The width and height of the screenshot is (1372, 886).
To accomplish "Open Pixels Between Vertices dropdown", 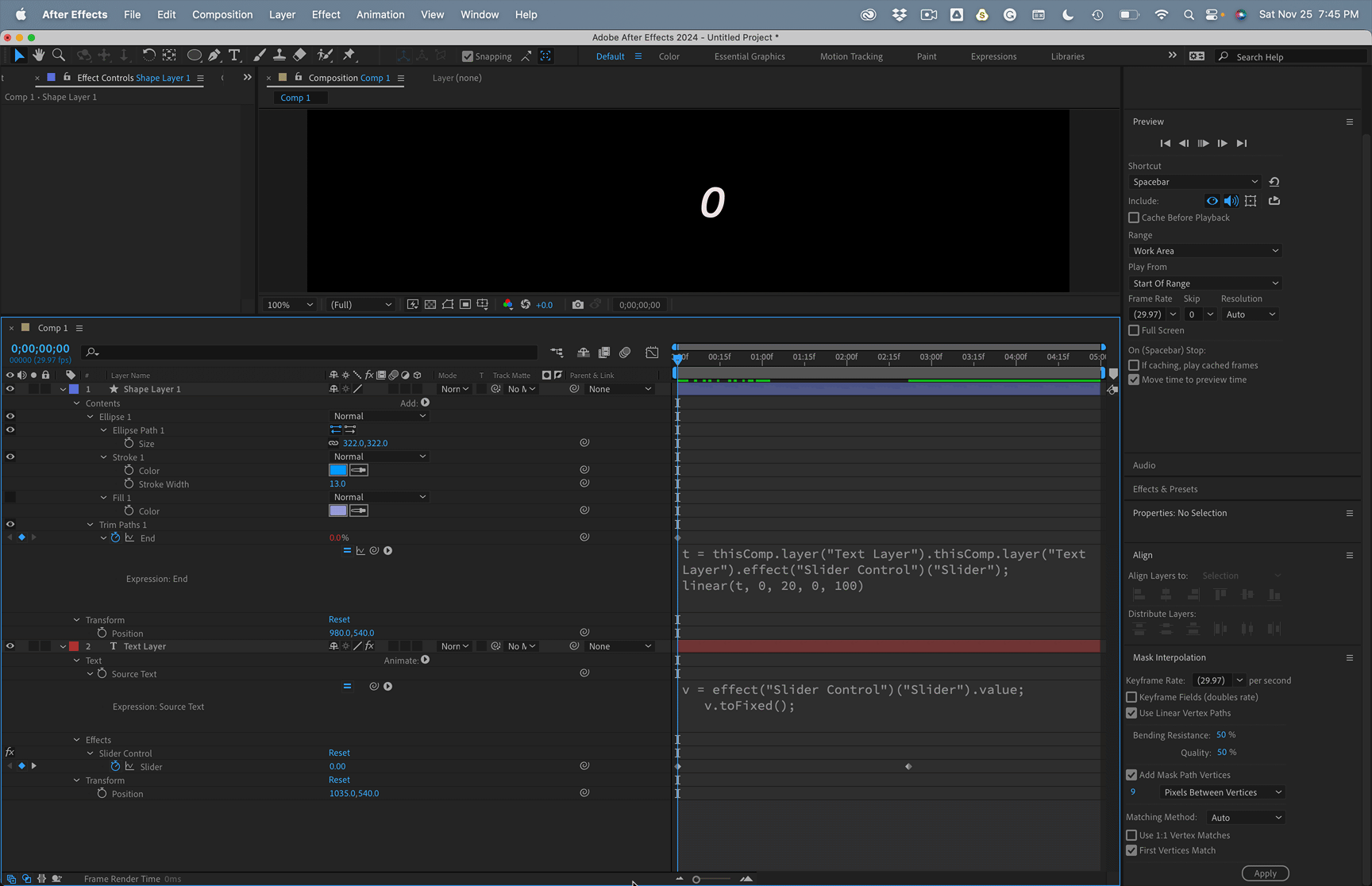I will (1222, 792).
